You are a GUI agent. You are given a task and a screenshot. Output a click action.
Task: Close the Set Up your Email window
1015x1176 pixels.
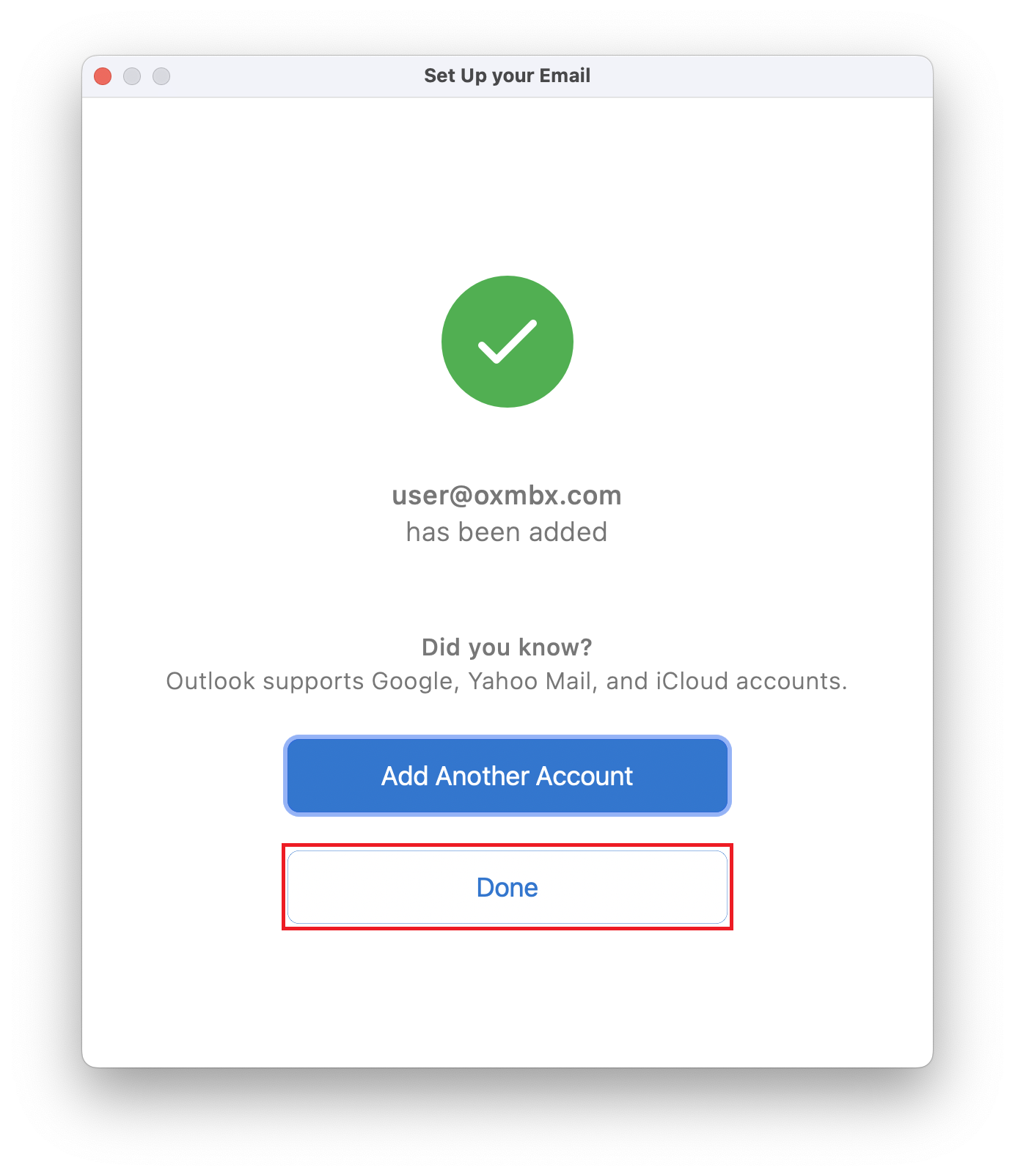(x=103, y=76)
